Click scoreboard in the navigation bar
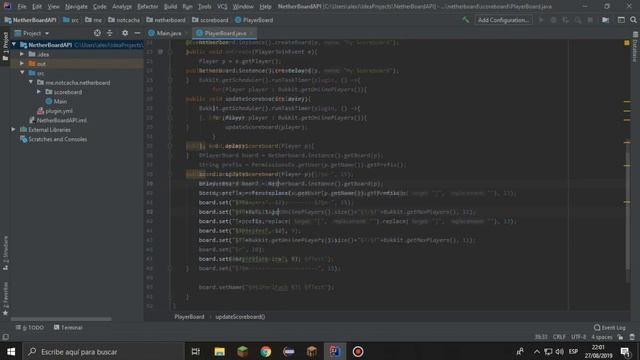 pos(210,20)
